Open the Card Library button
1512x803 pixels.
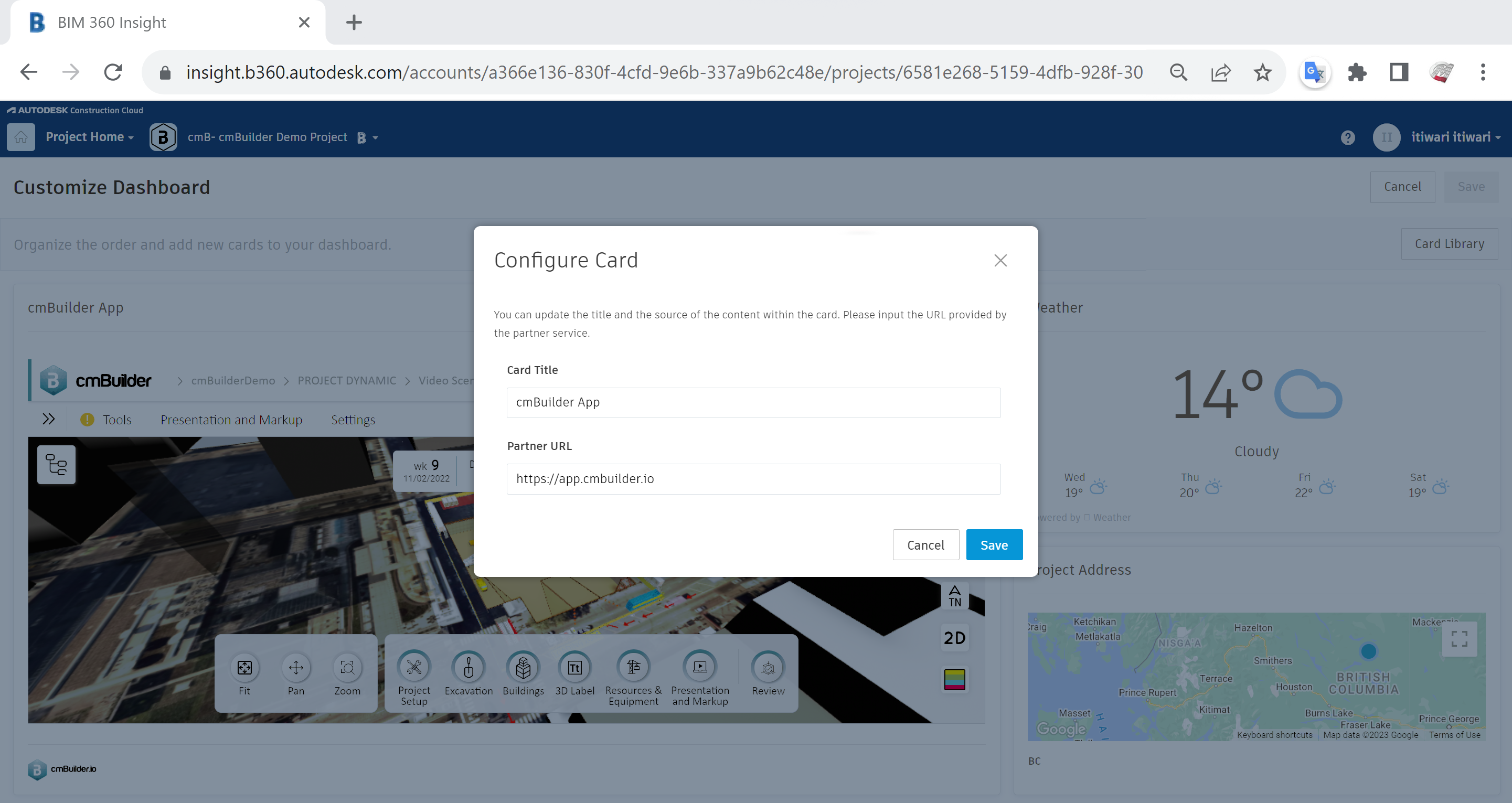pos(1449,243)
